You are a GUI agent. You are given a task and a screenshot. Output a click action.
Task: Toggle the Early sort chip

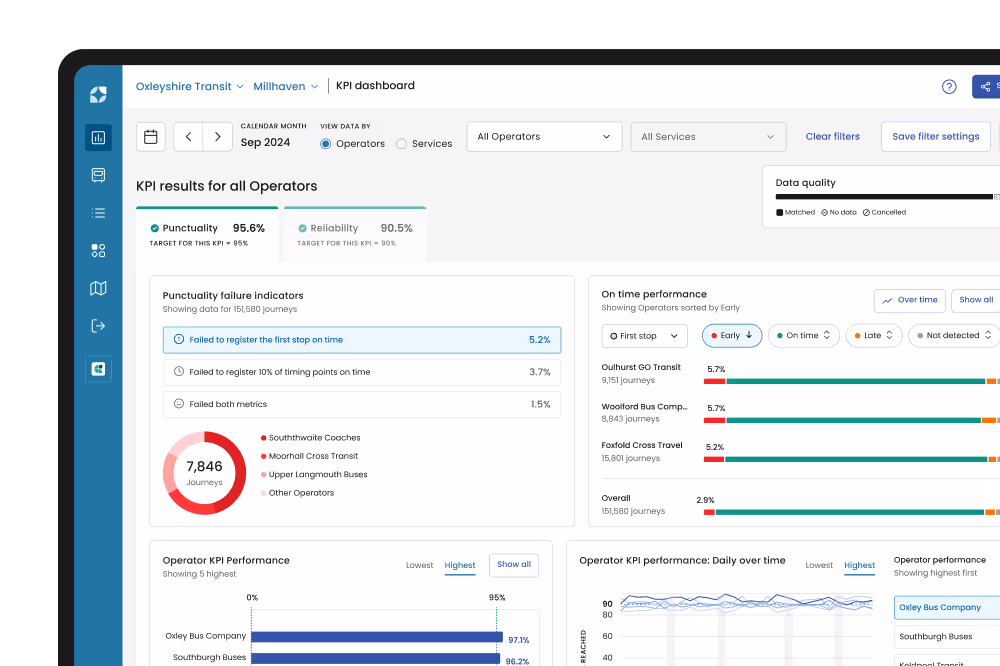(732, 336)
